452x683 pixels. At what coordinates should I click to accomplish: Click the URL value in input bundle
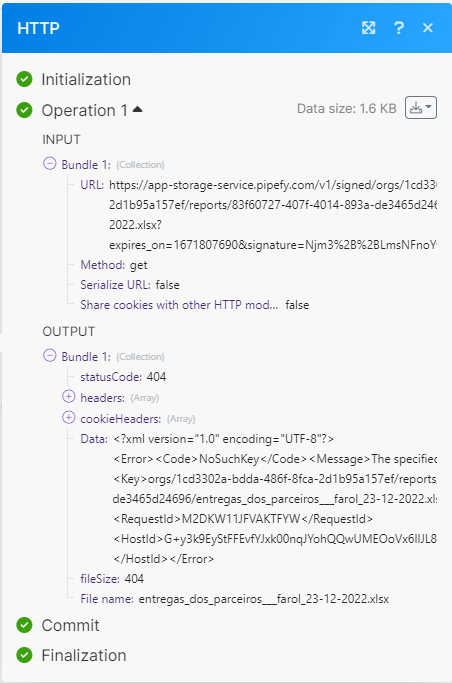[x=273, y=215]
